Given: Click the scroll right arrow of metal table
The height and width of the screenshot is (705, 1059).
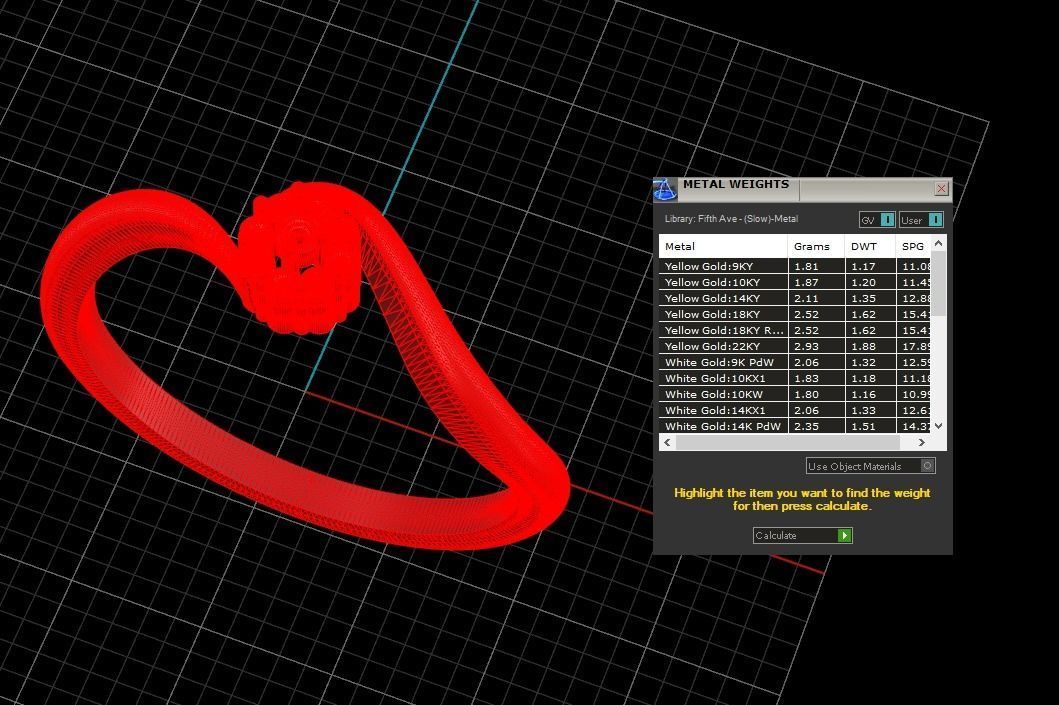Looking at the screenshot, I should coord(922,442).
